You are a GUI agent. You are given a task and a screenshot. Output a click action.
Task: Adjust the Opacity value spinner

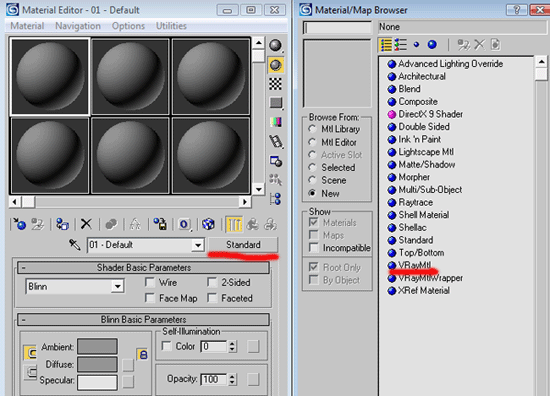point(232,379)
